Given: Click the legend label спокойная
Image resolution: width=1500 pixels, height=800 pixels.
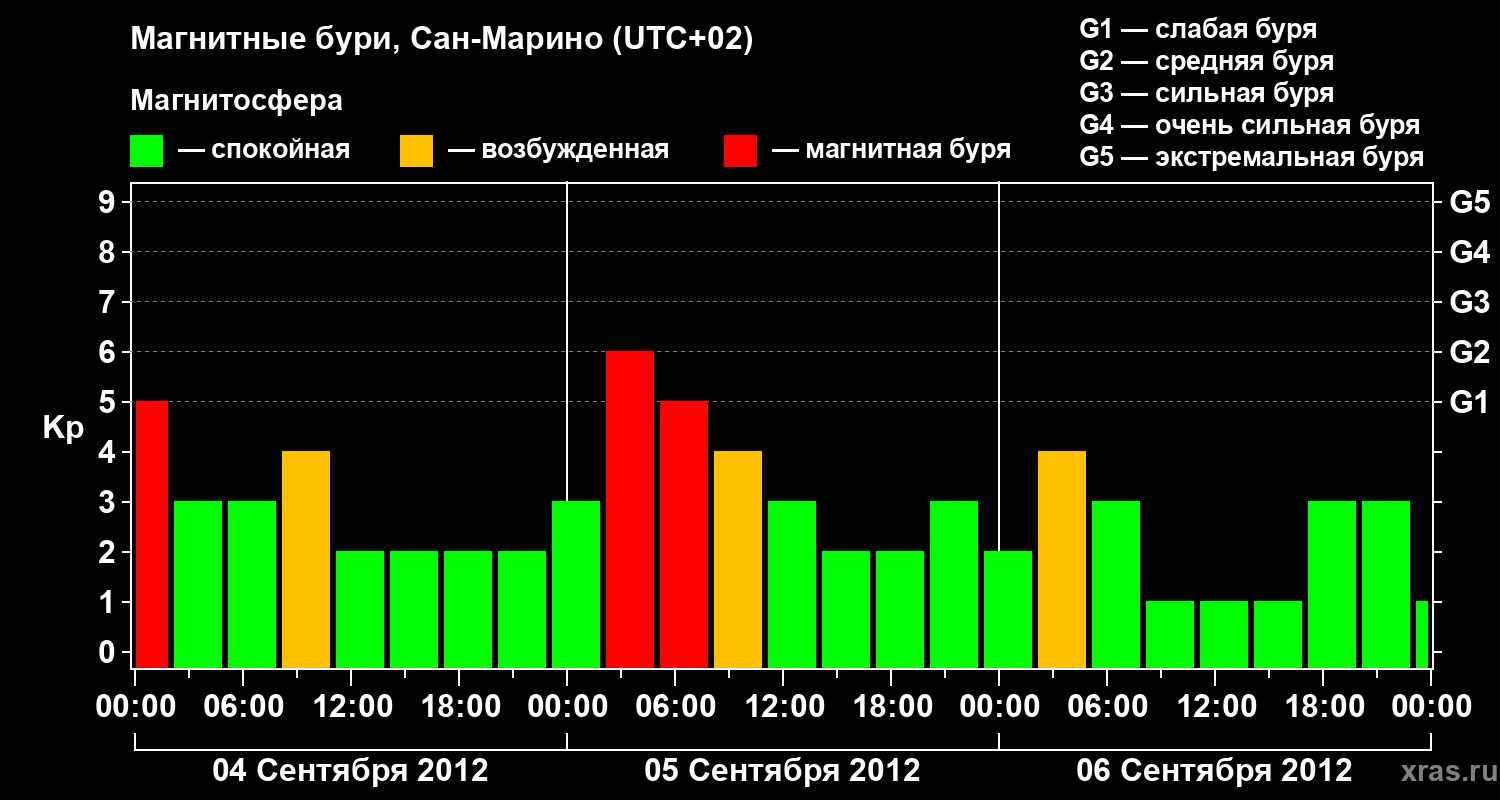Looking at the screenshot, I should pyautogui.click(x=279, y=151).
